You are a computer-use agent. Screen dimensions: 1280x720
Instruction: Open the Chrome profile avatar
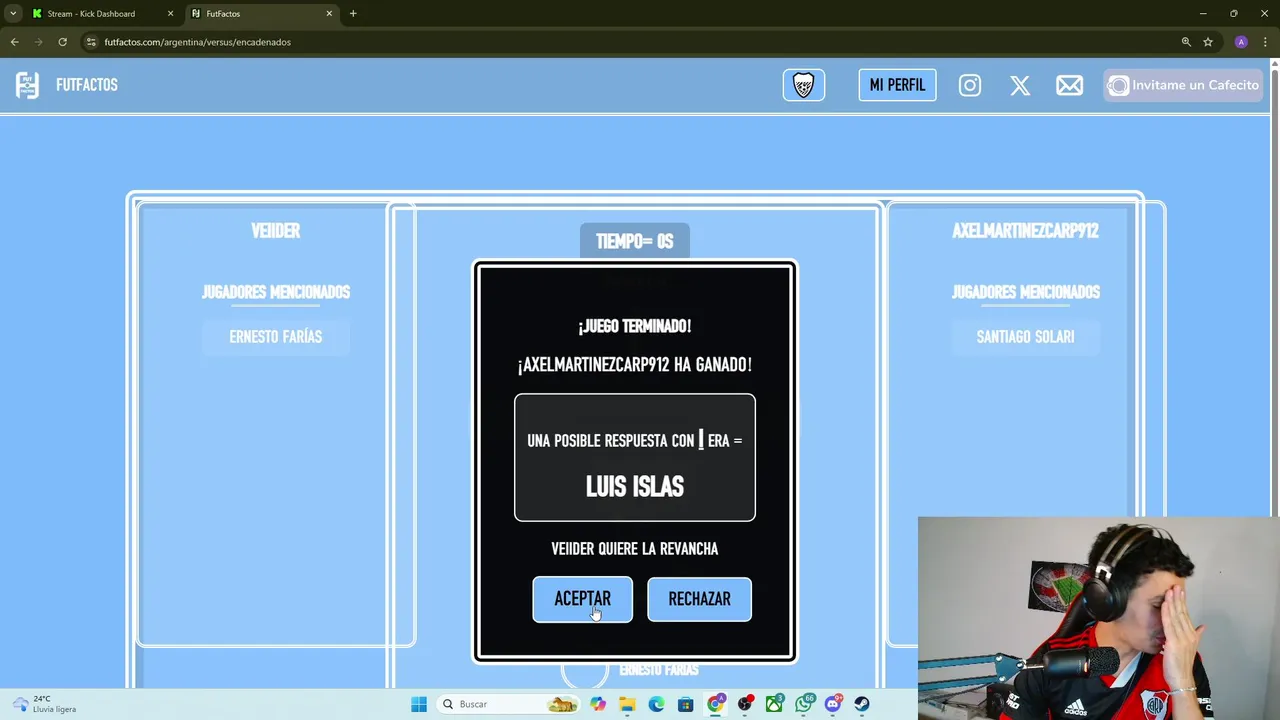point(1241,42)
